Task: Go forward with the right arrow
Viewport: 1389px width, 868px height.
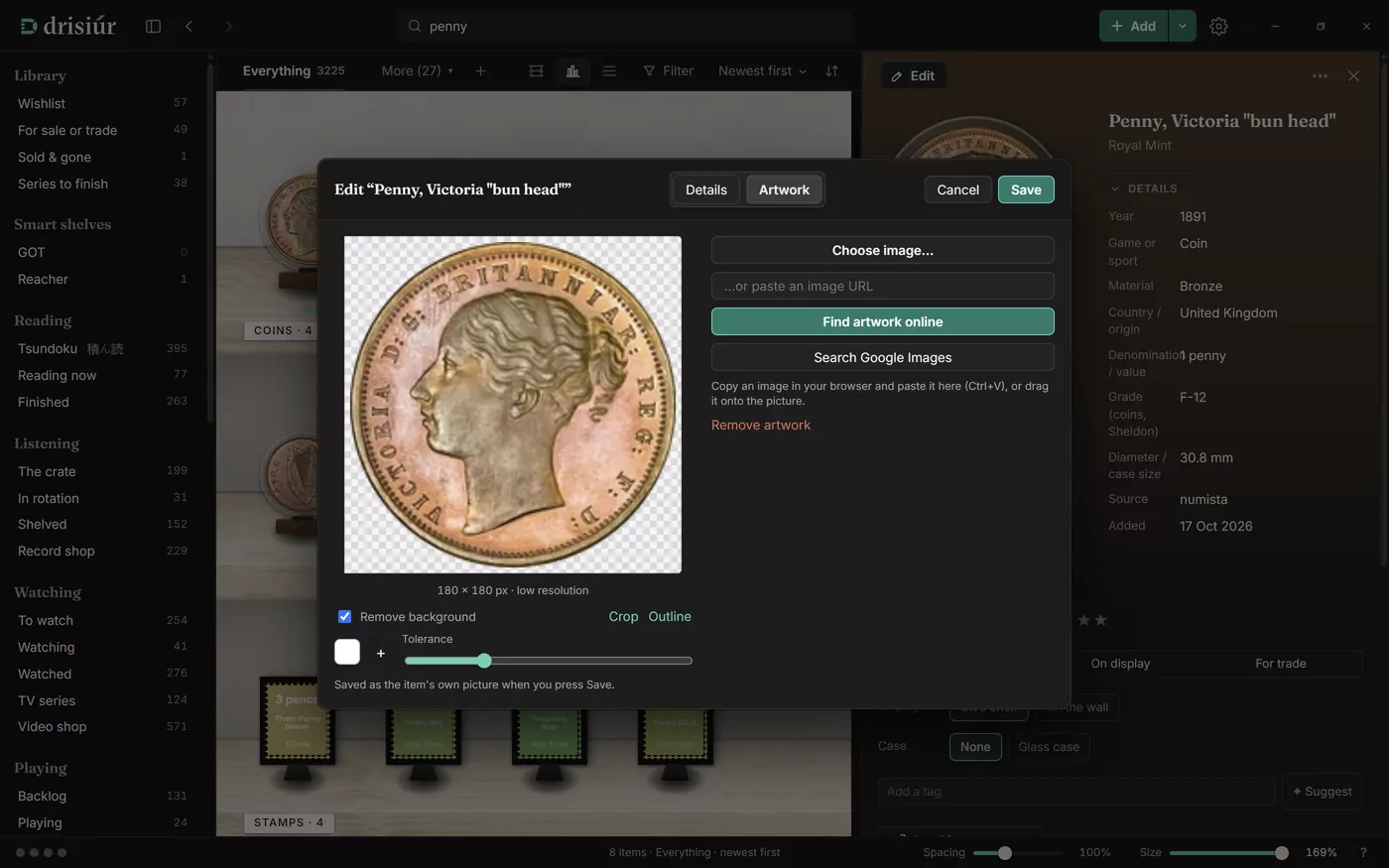Action: coord(228,26)
